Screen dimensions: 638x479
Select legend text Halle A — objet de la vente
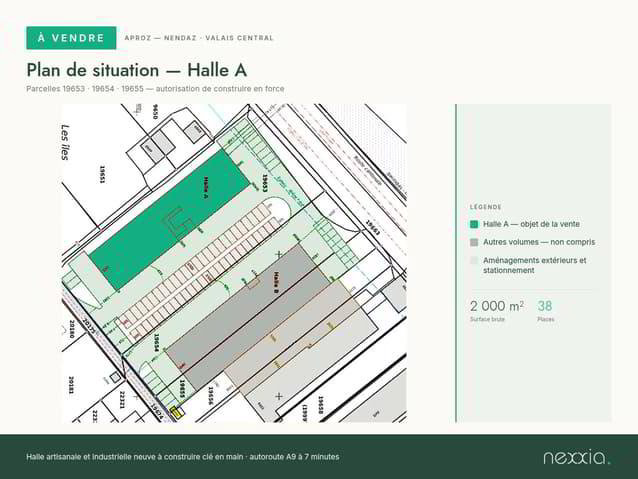[x=531, y=224]
